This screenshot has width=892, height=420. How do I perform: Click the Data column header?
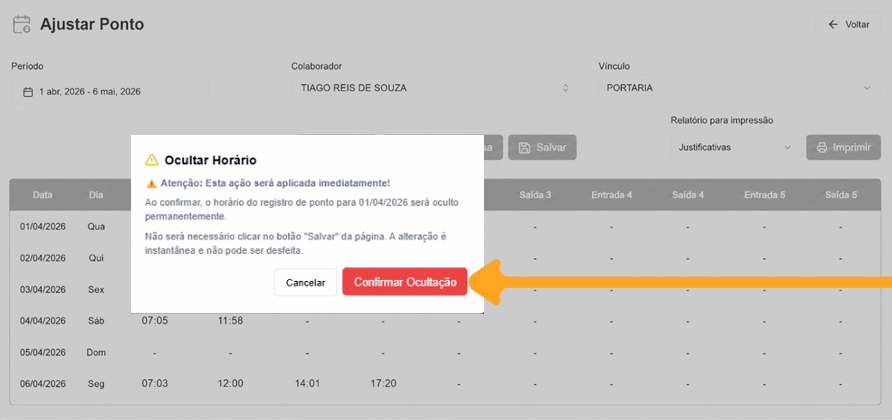[43, 195]
